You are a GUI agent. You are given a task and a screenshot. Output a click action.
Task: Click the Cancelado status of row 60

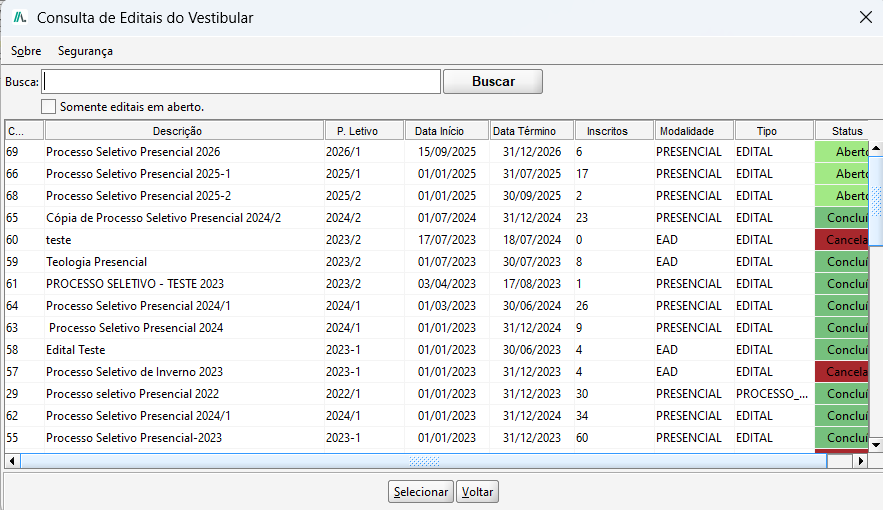point(841,240)
